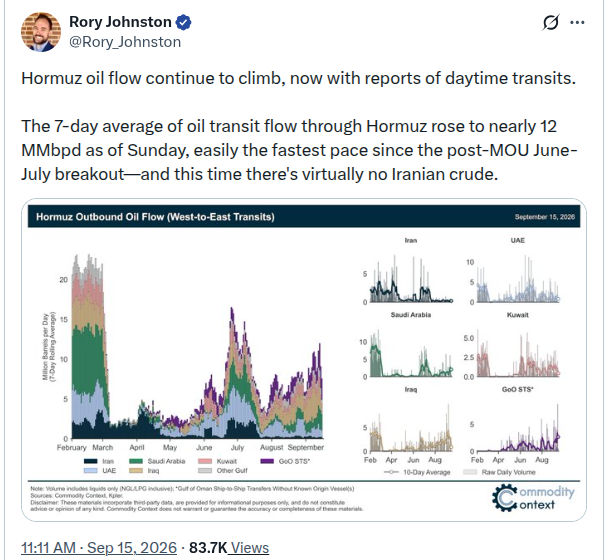Click the Iran legend color swatch
The height and width of the screenshot is (560, 611).
click(90, 461)
